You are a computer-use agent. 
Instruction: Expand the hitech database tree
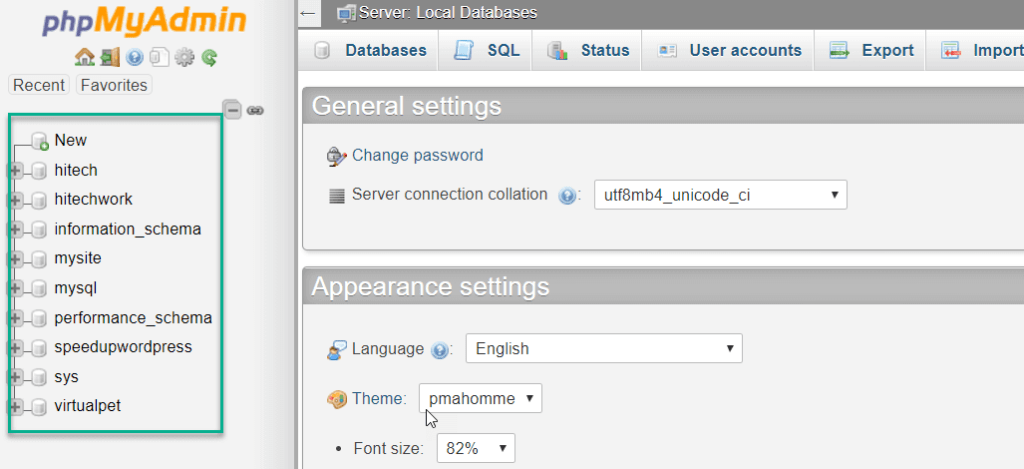tap(15, 171)
